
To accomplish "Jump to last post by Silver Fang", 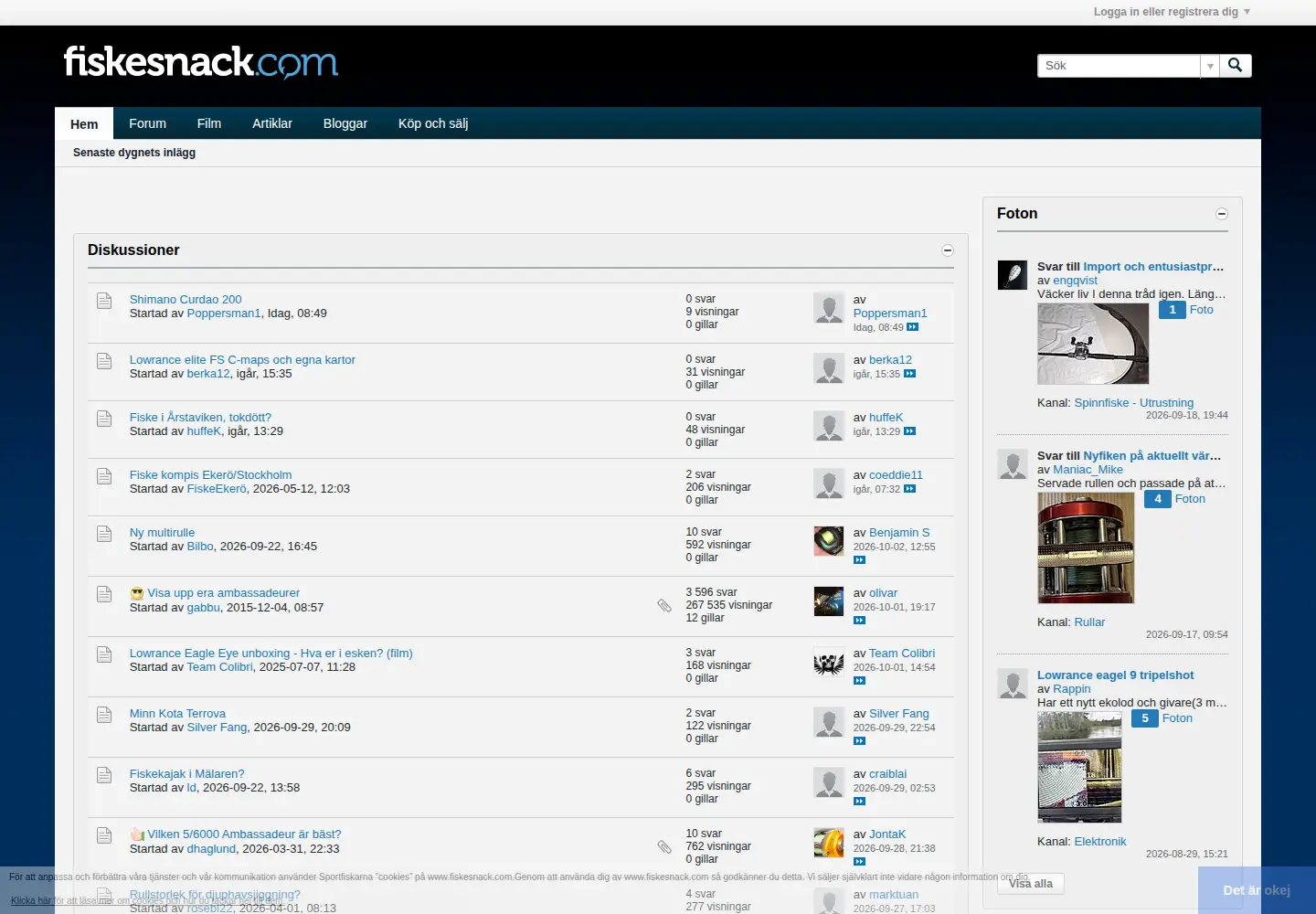I will [860, 741].
